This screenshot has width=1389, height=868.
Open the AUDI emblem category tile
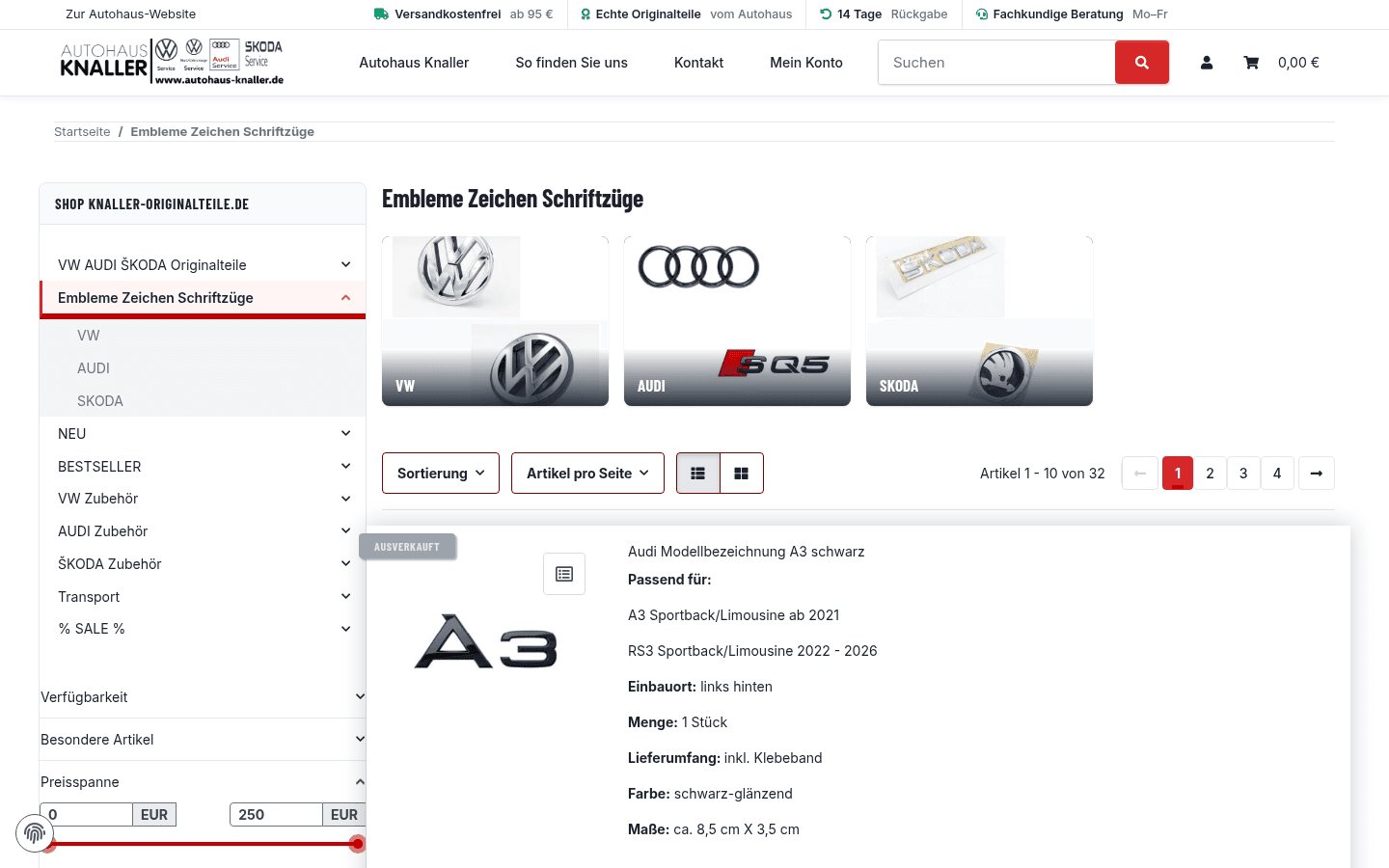click(x=737, y=321)
